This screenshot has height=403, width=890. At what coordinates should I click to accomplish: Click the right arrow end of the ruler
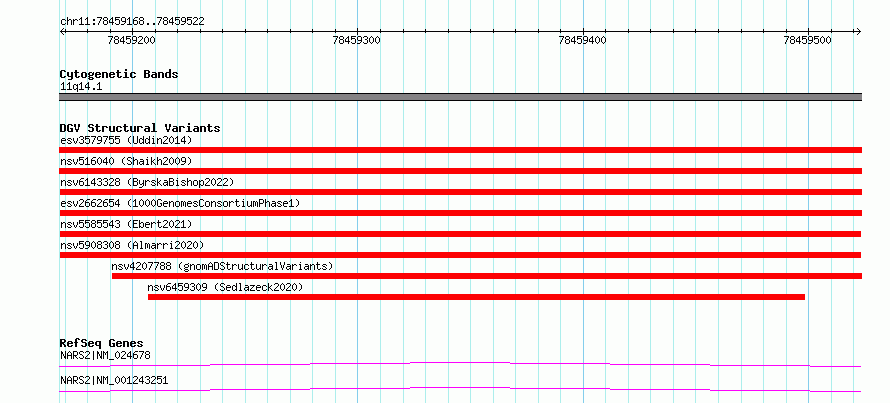858,31
